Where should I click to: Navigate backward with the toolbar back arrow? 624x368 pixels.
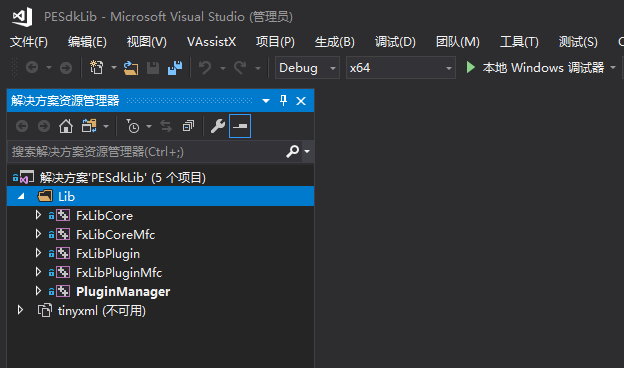[32, 68]
